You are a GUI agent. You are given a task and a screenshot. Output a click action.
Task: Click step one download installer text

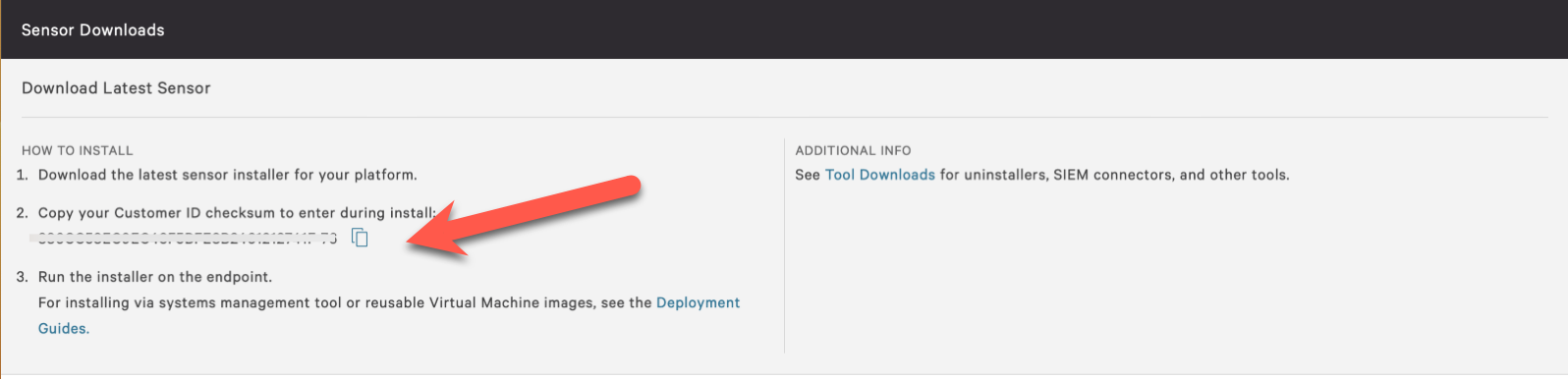(x=228, y=175)
